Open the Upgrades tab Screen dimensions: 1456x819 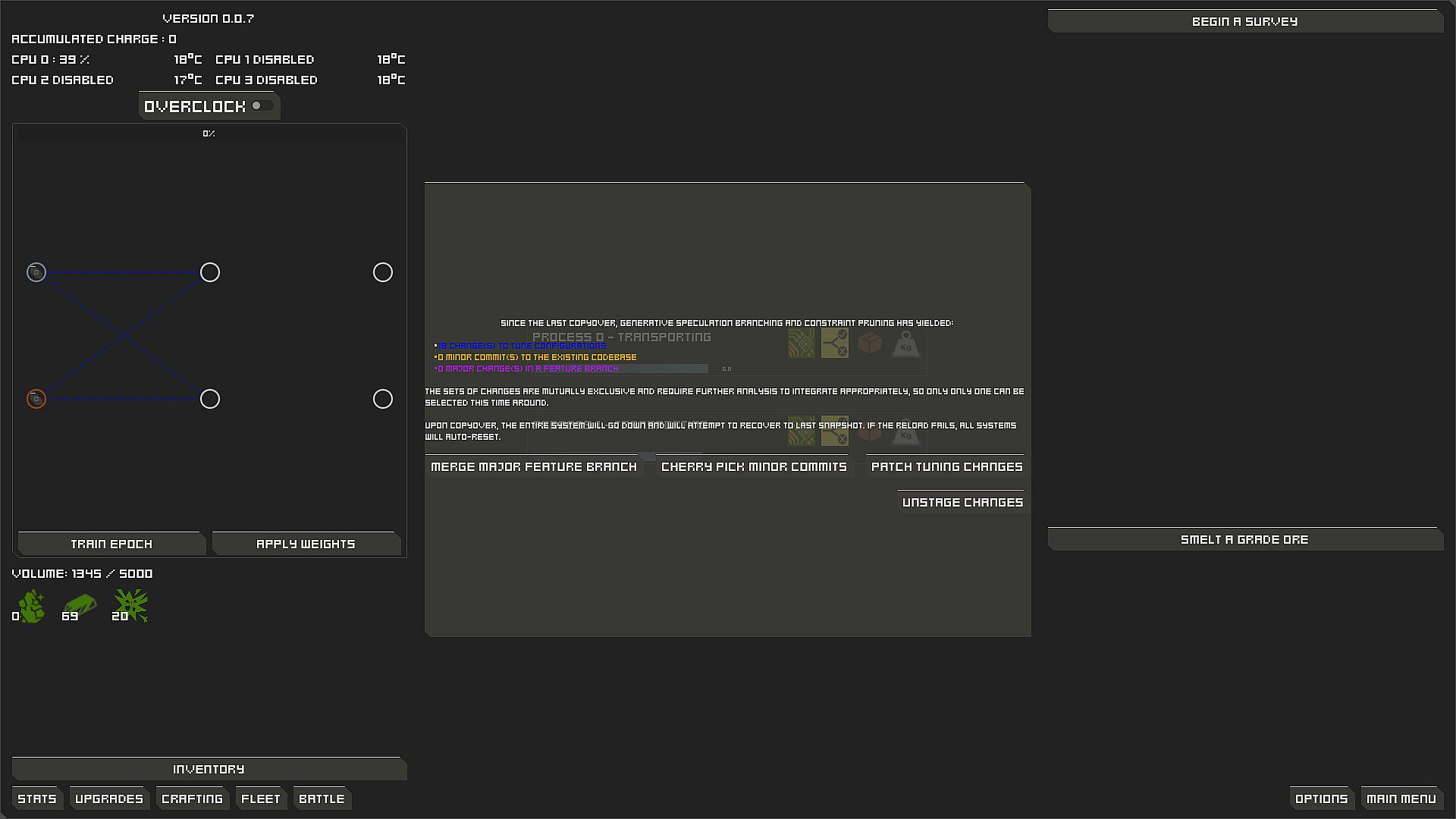click(109, 799)
